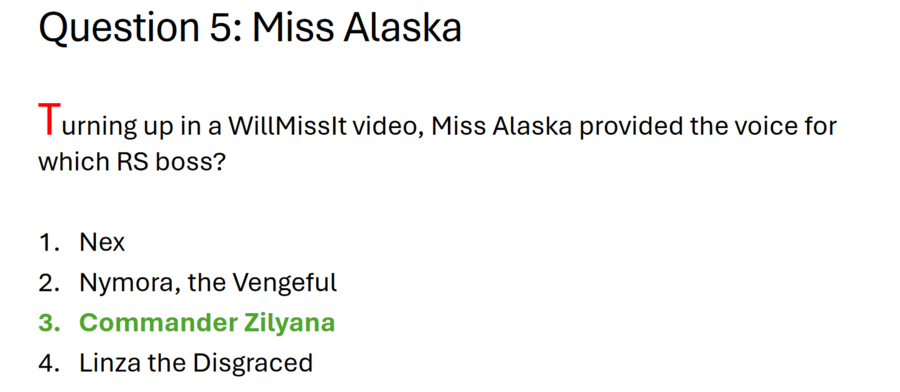Click the list number 4.
The height and width of the screenshot is (392, 900).
coord(48,363)
